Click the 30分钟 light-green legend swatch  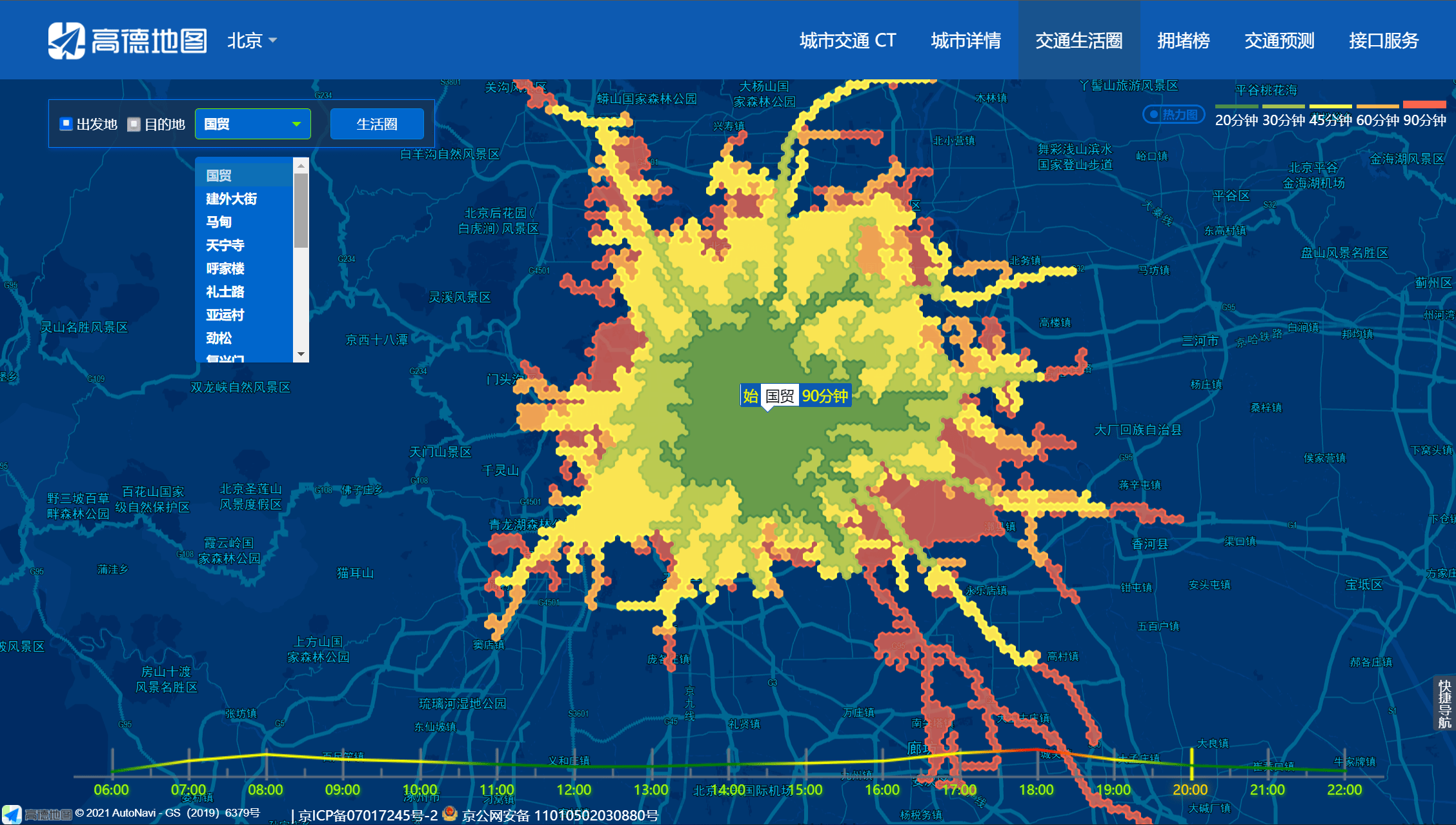click(1284, 106)
